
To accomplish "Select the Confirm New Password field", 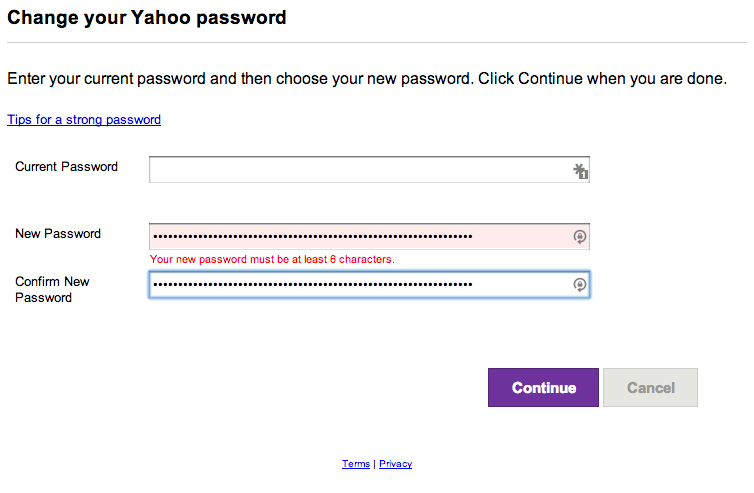I will tap(360, 285).
